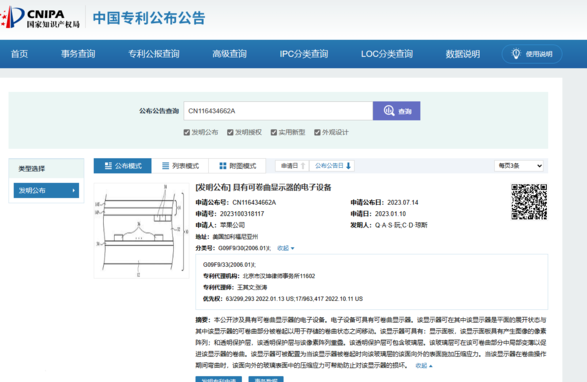Select publication date 2023.07.14 text
The height and width of the screenshot is (382, 587).
(x=403, y=203)
